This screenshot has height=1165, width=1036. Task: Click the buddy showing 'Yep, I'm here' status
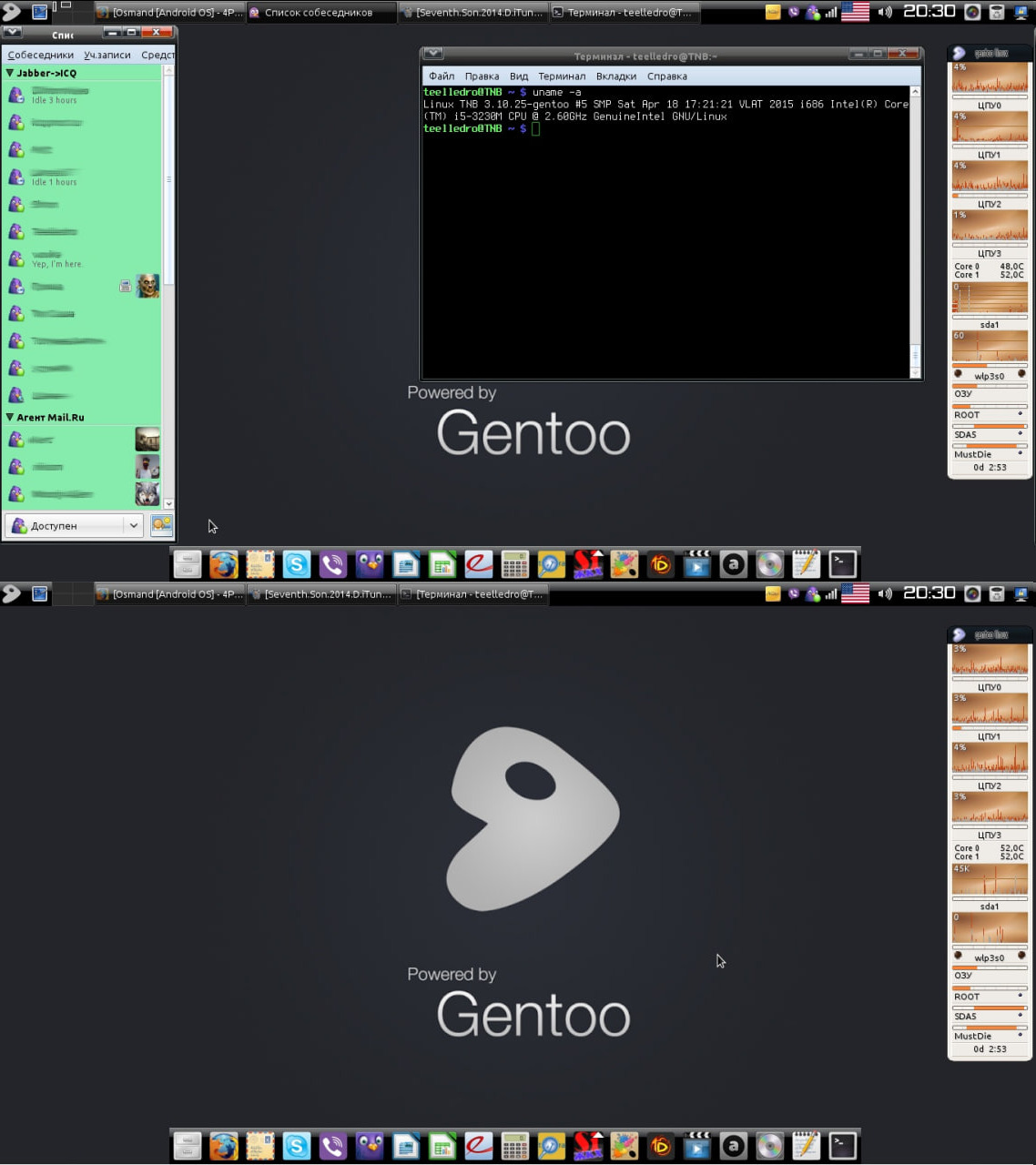pos(56,259)
